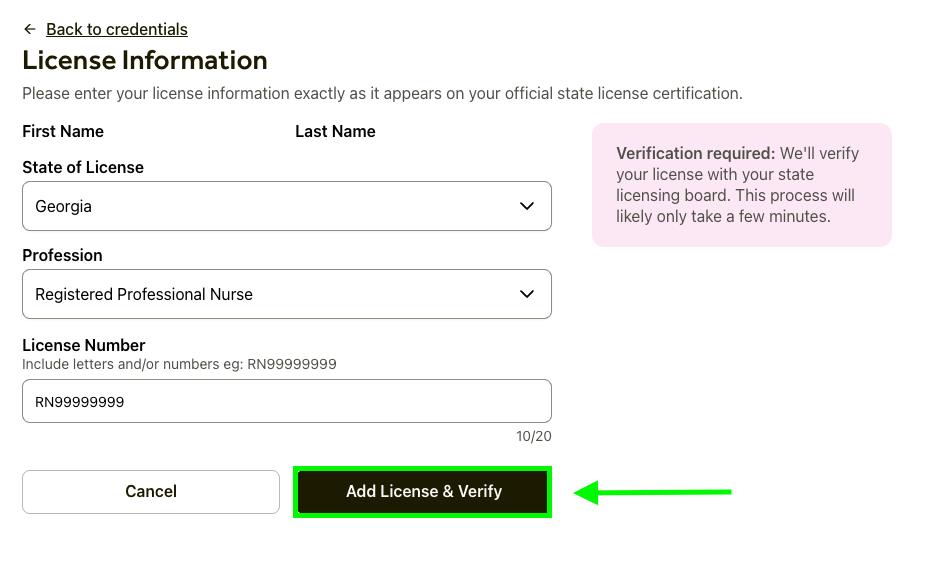Screen dimensions: 939x565
Task: Click the Profession field label
Action: (x=62, y=255)
